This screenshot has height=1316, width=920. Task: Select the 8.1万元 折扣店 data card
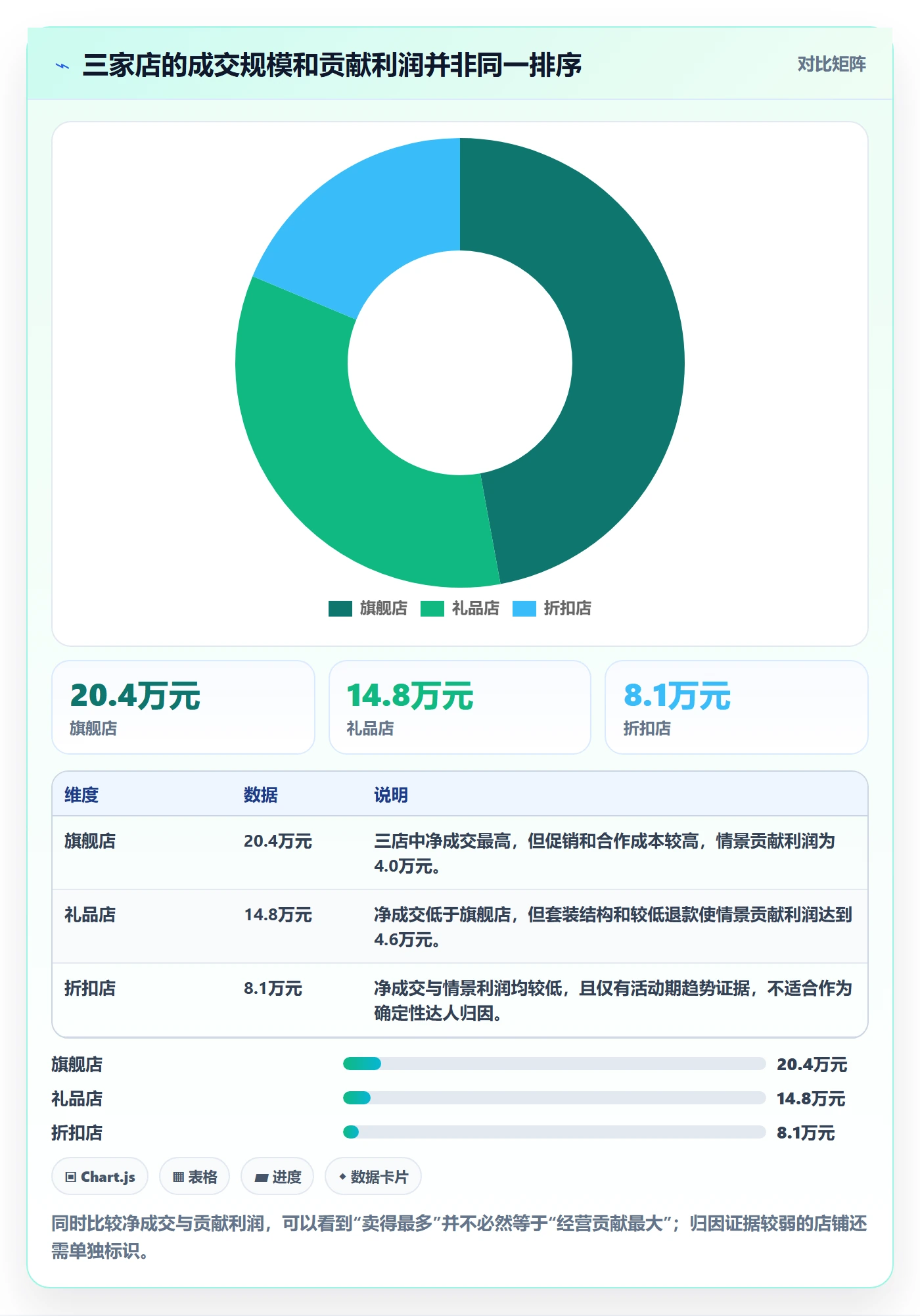point(737,707)
